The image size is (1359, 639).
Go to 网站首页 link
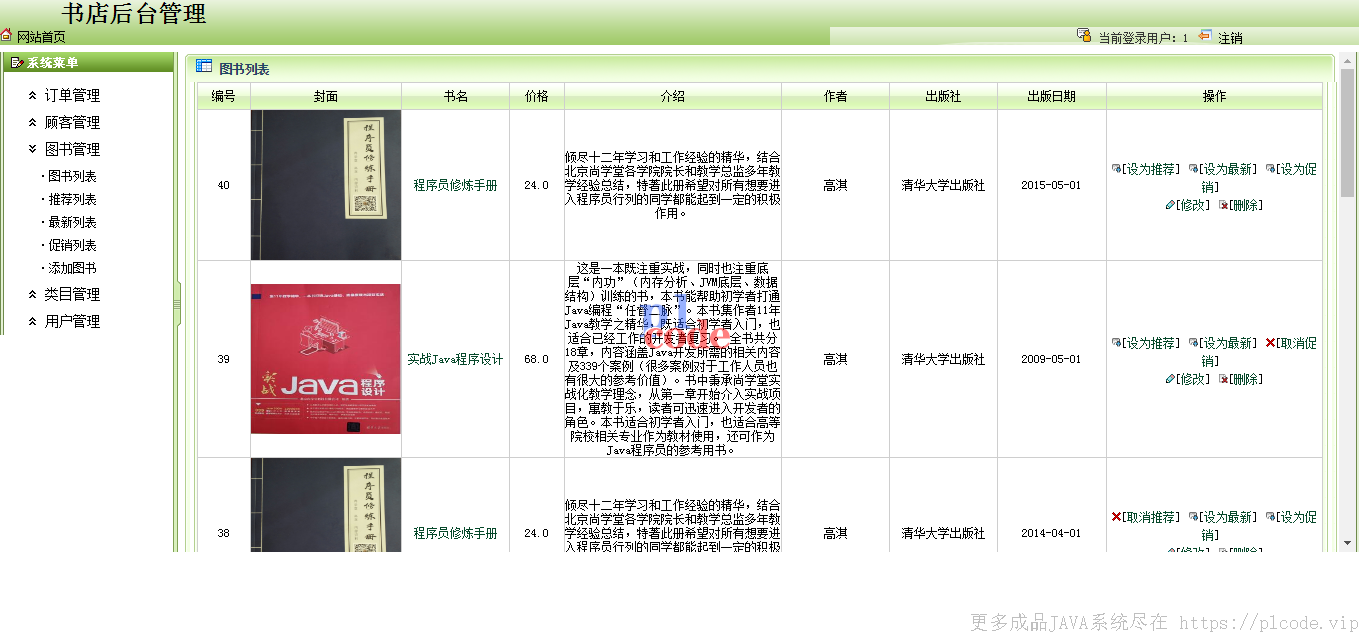[x=41, y=37]
